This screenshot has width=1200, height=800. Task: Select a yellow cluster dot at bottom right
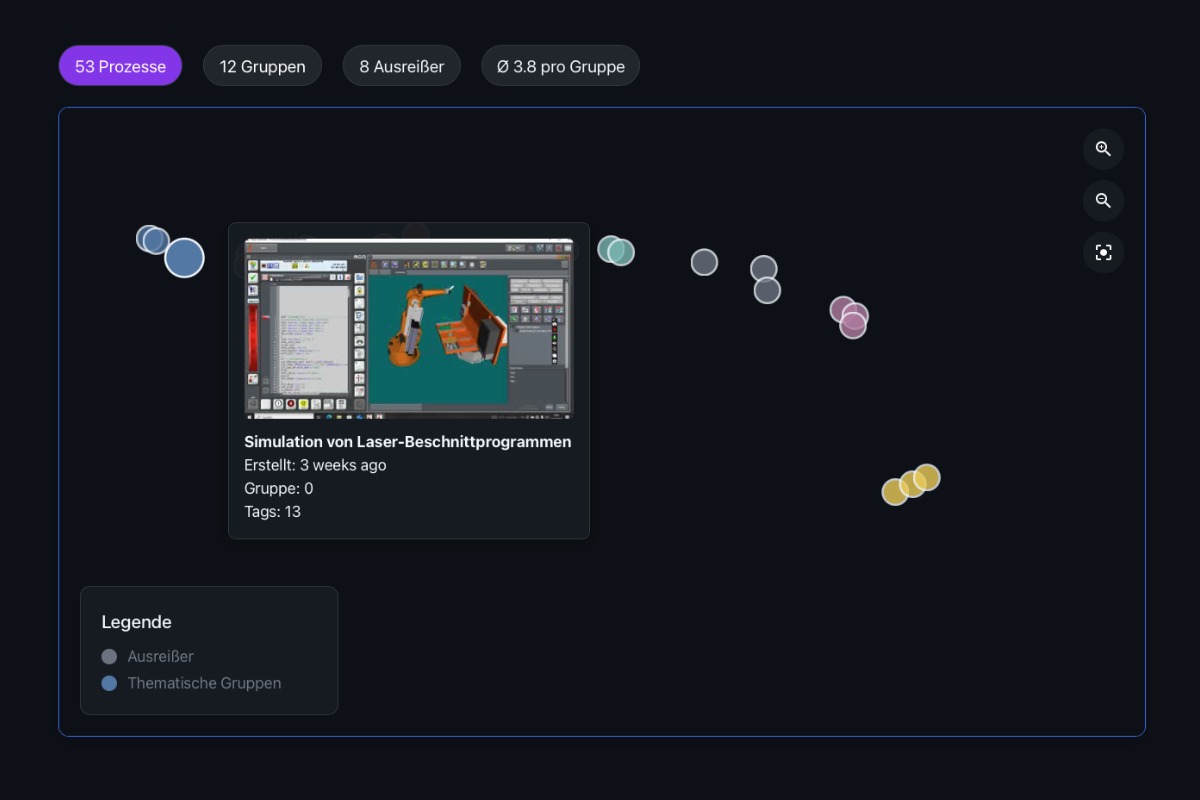910,486
